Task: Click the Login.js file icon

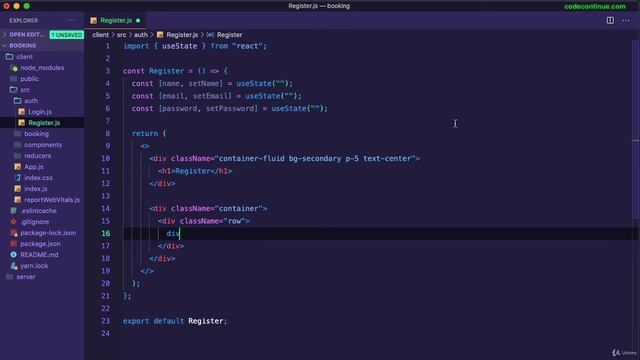Action: click(x=22, y=112)
